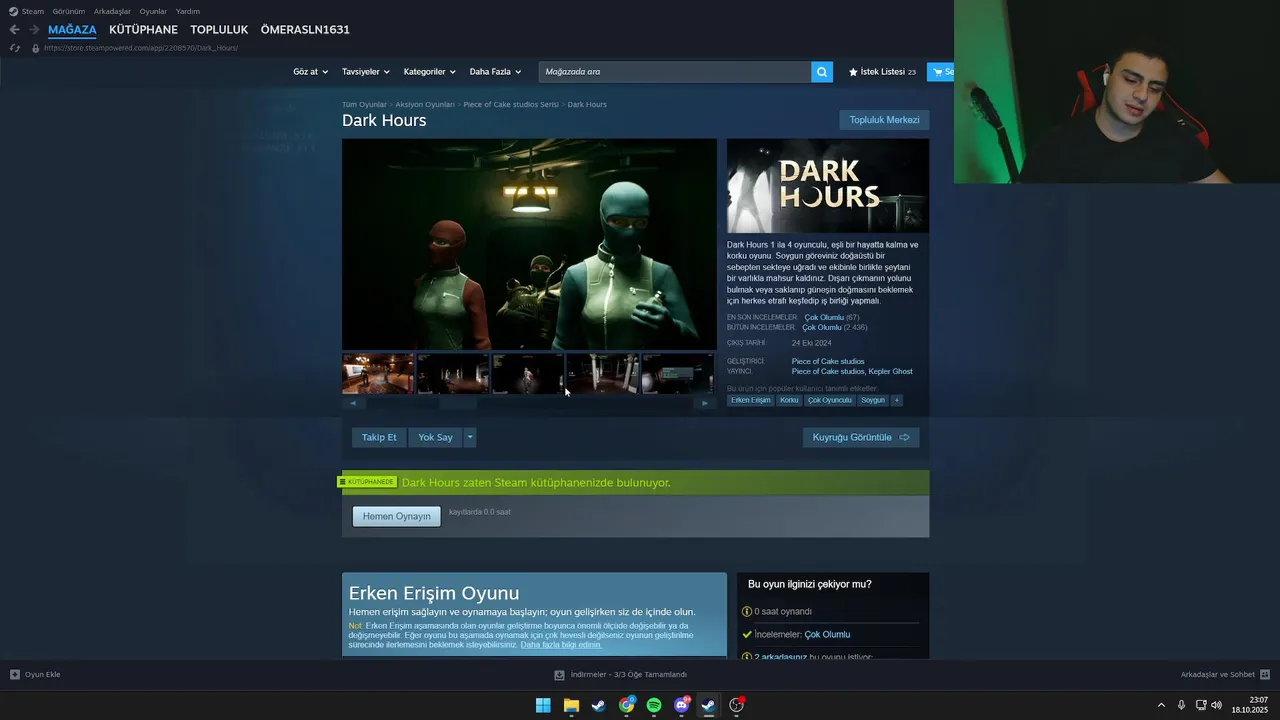The height and width of the screenshot is (720, 1280).
Task: Select the Korku tag
Action: [789, 400]
